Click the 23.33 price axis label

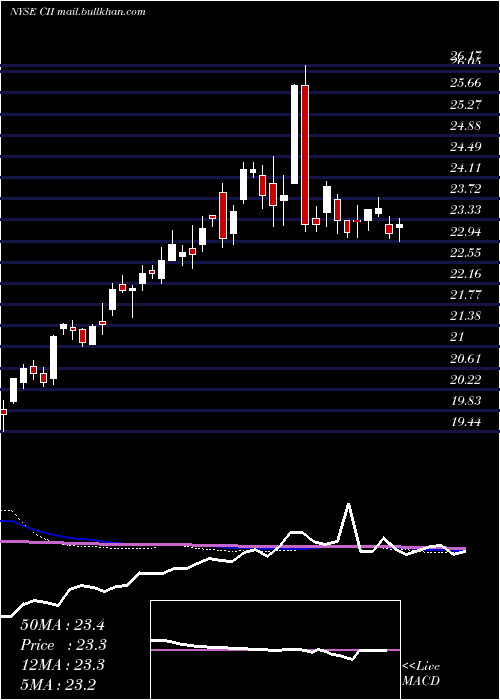coord(466,210)
